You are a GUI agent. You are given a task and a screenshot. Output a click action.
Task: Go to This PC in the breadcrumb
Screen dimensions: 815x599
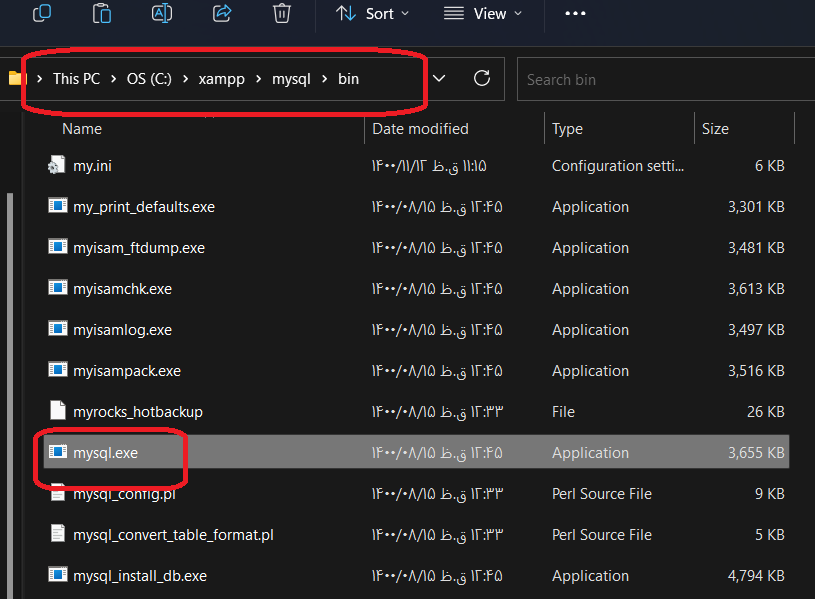tap(76, 79)
